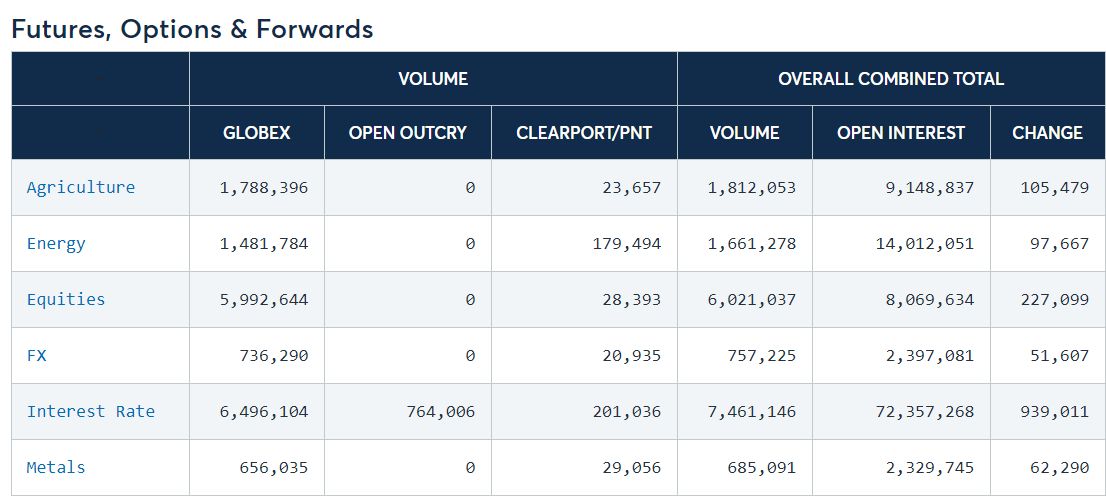Click the OPEN OUTCRY column header

click(408, 133)
